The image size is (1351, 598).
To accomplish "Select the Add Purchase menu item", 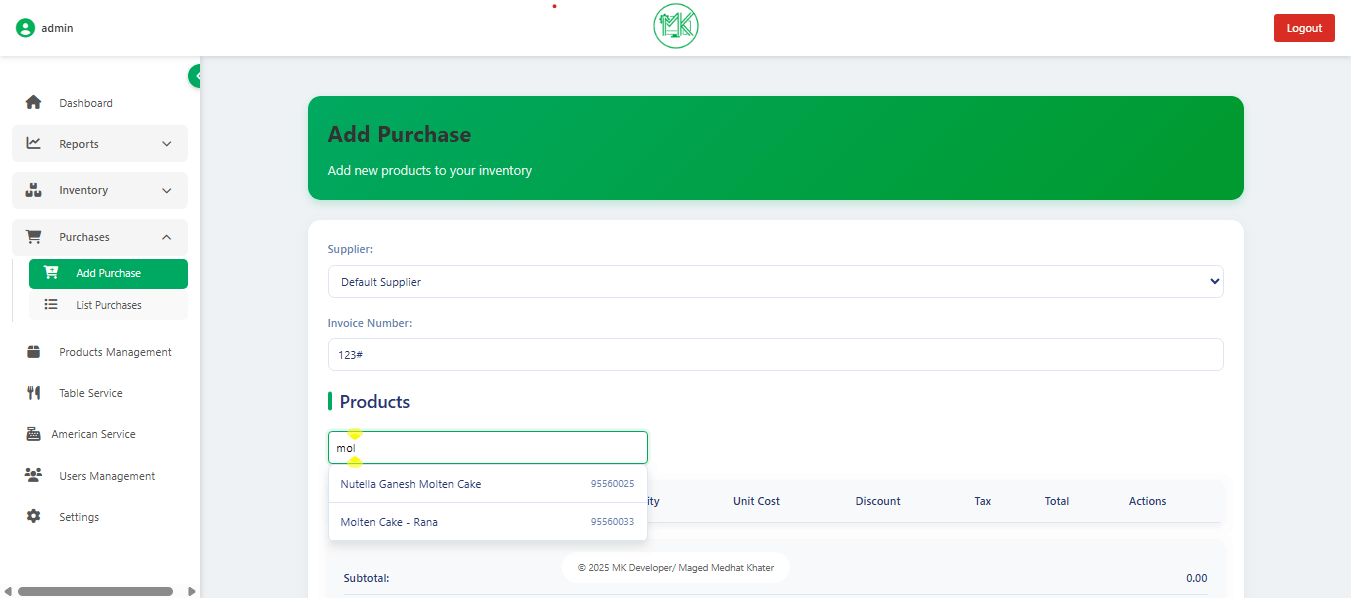I will coord(108,273).
